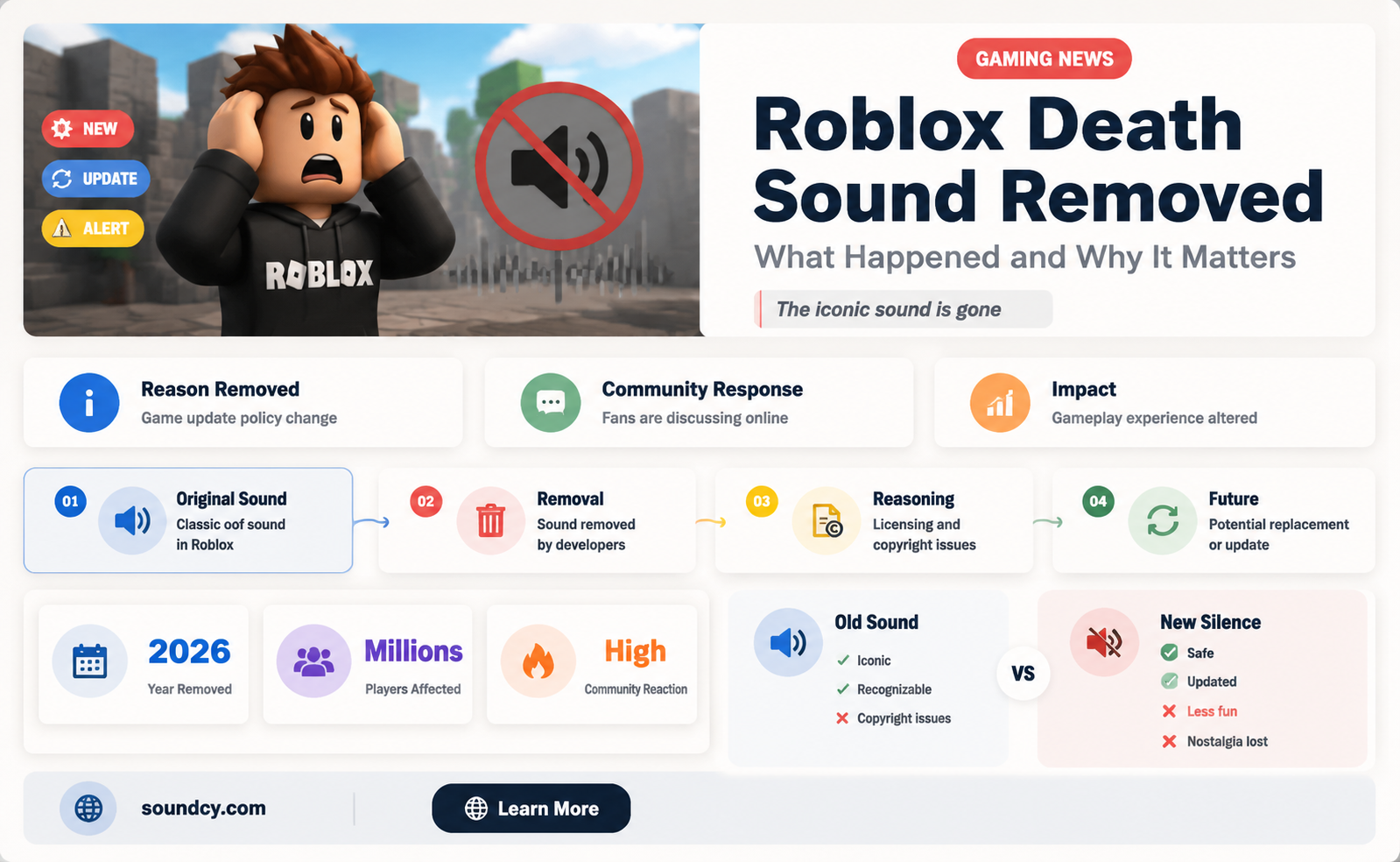
Task: Open the soundcy.com link
Action: [x=203, y=808]
